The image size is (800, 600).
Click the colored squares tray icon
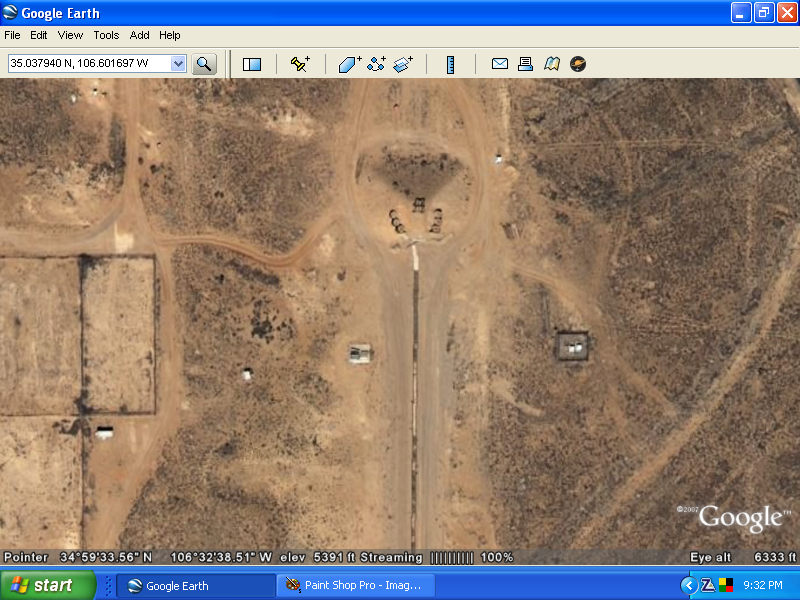coord(726,585)
